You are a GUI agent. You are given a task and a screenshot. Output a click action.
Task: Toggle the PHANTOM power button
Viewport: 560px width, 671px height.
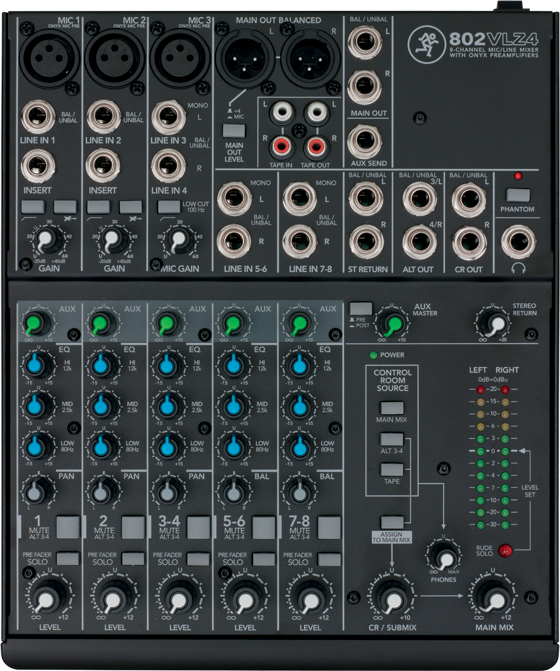tap(518, 195)
